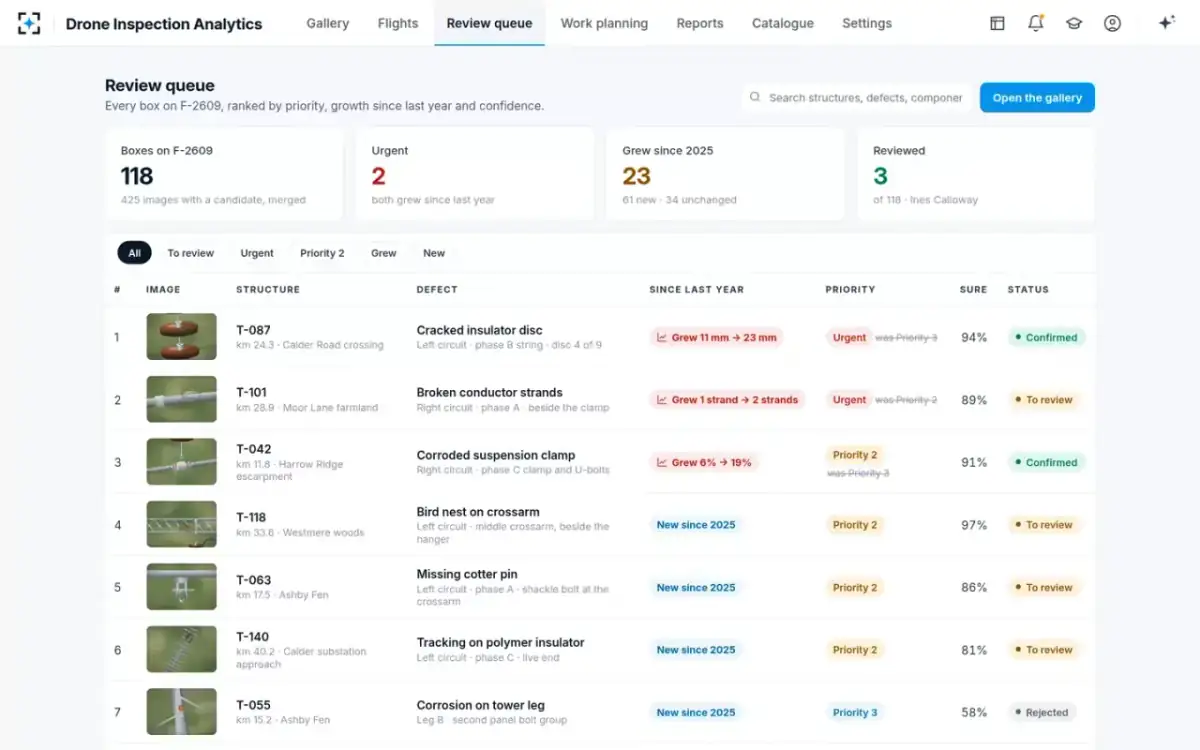Click the Grew 11 mm → 23 mm badge

pyautogui.click(x=716, y=337)
